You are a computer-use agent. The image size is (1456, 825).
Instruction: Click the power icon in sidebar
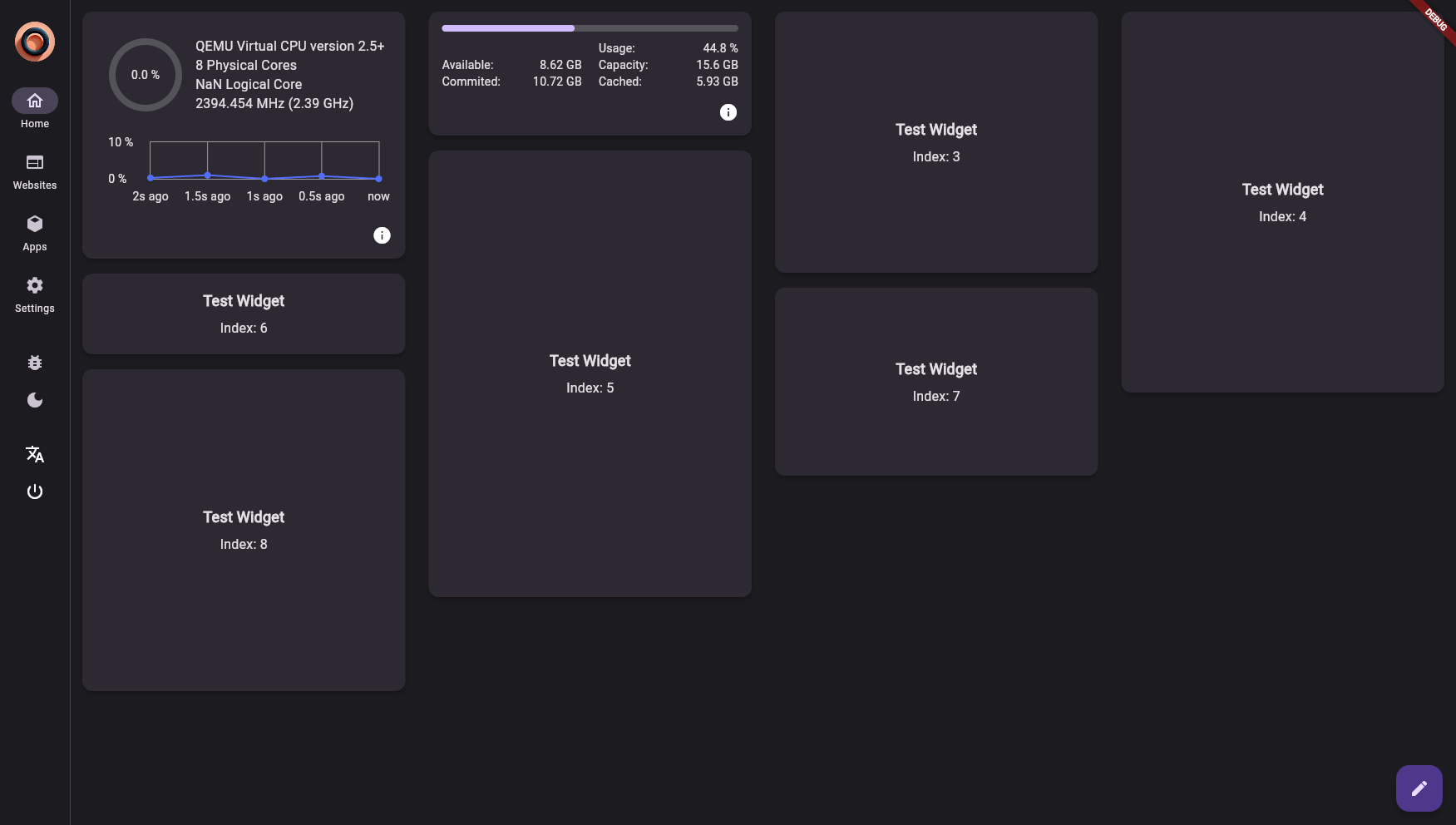(35, 492)
